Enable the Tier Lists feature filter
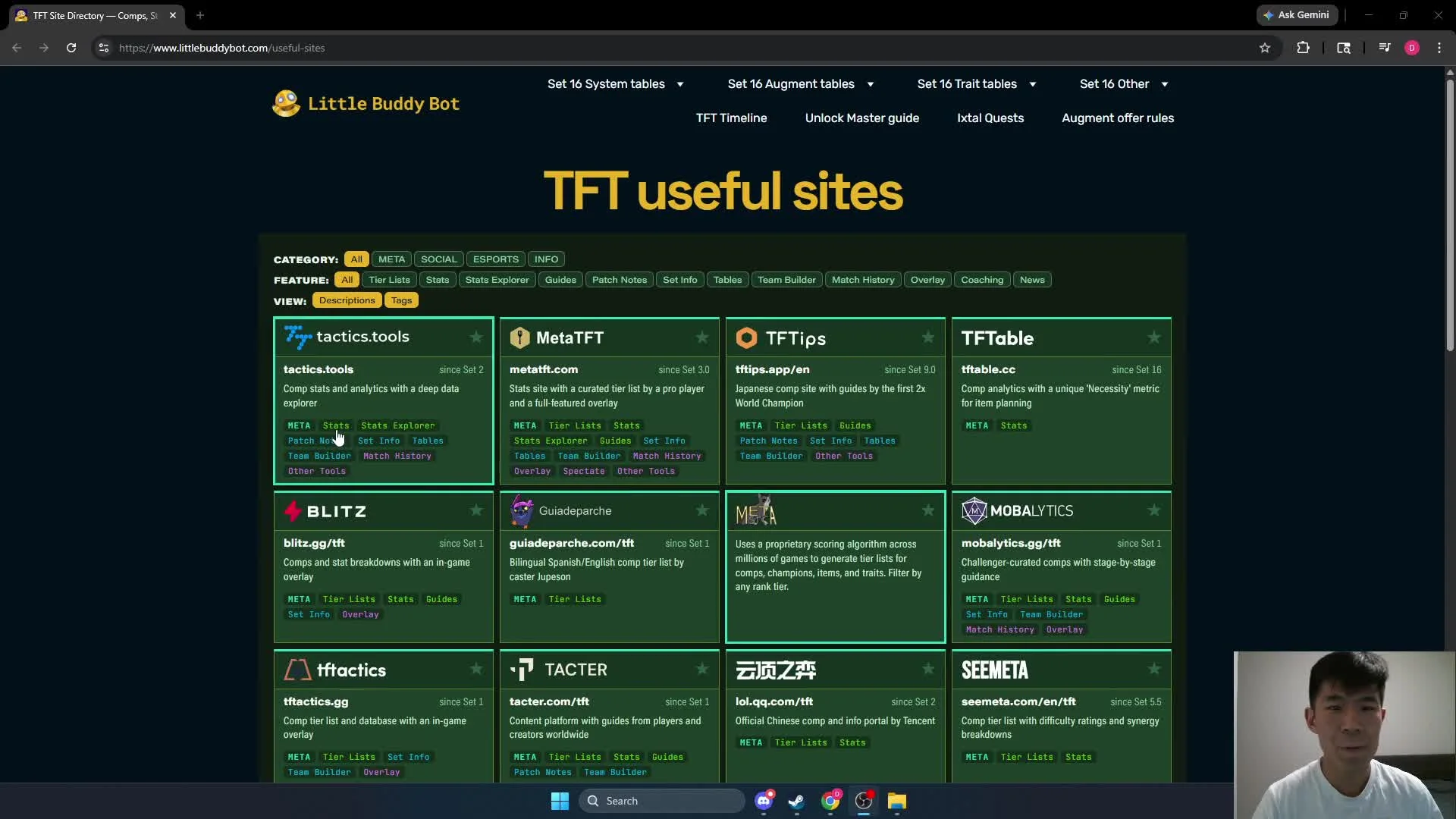 click(x=389, y=280)
